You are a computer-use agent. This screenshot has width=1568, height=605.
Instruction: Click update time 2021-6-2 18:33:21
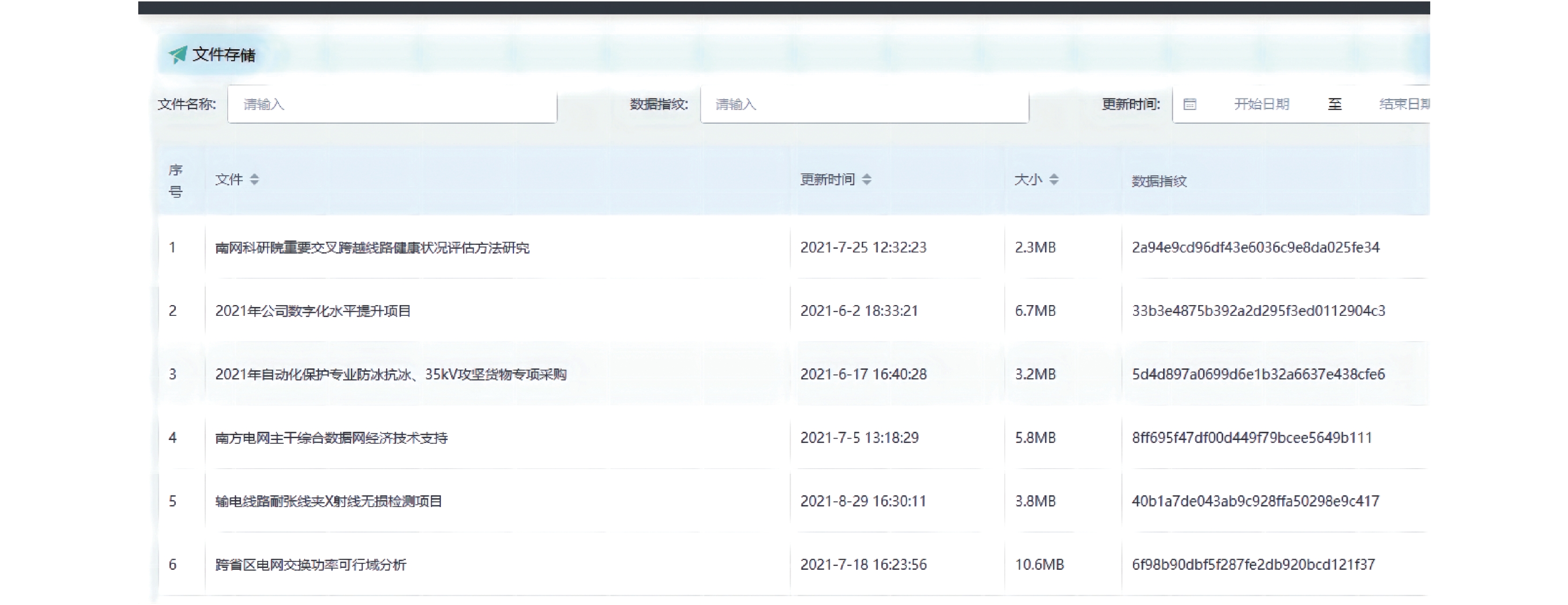tap(859, 310)
